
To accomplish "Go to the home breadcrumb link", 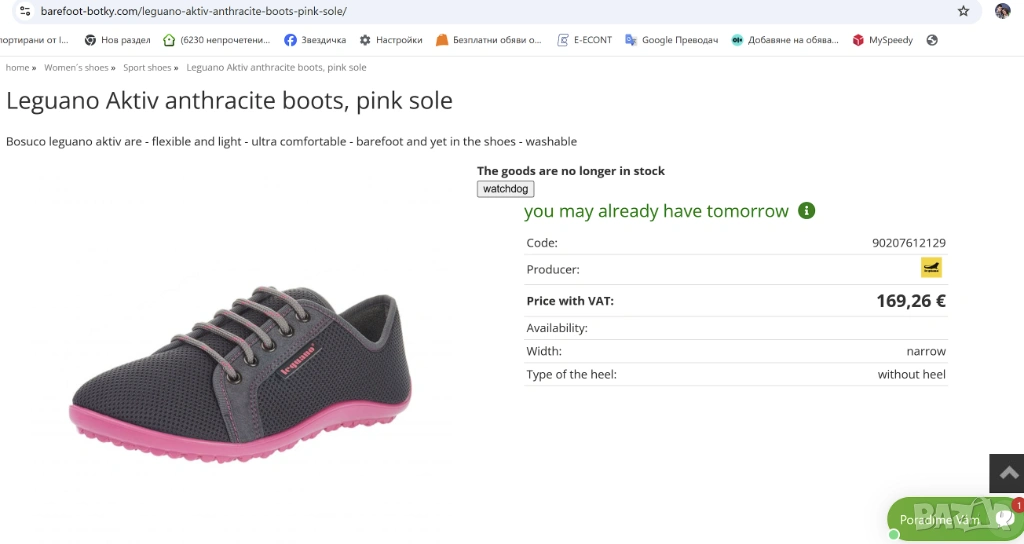I will click(x=17, y=68).
